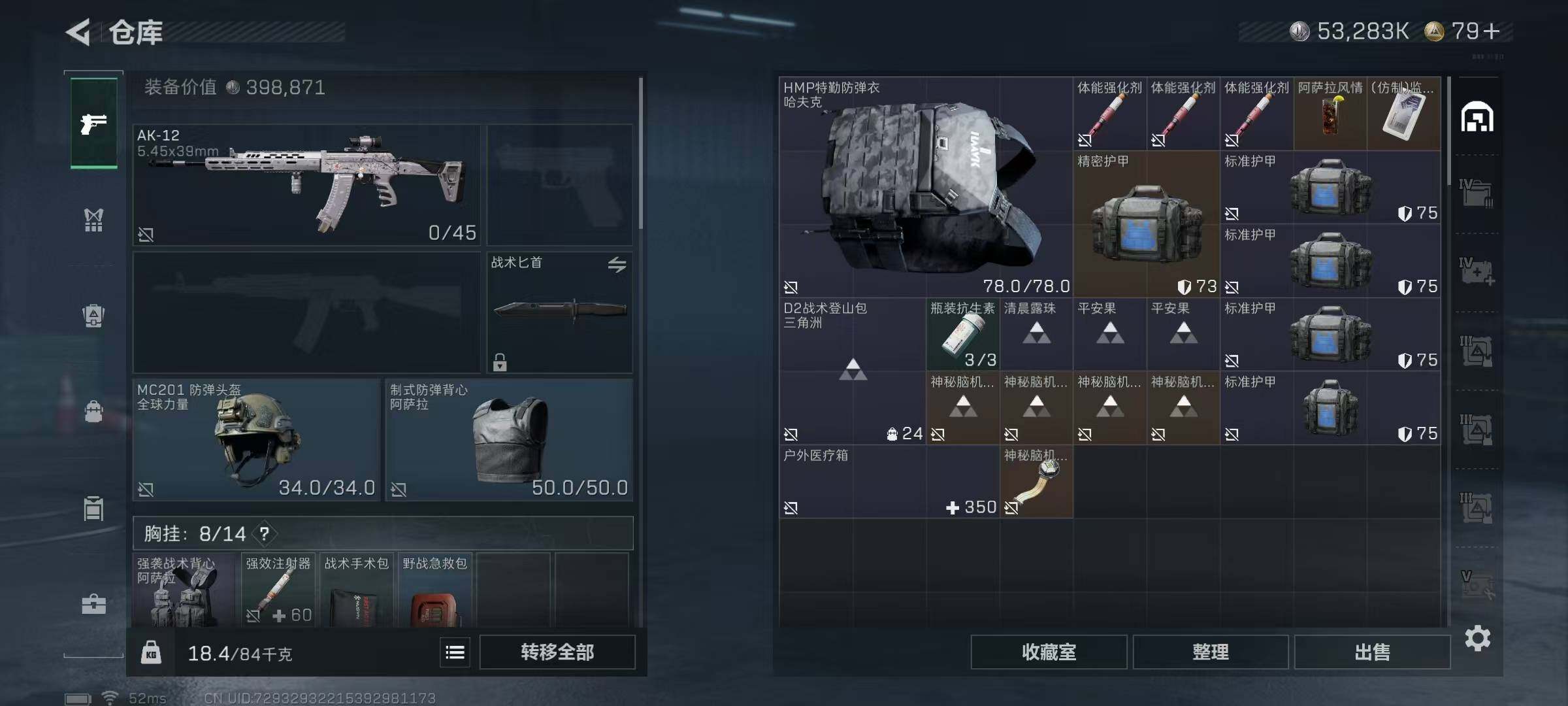Viewport: 1568px width, 706px height.
Task: Toggle the swap arrows on 战术匕首 slot
Action: tap(617, 265)
